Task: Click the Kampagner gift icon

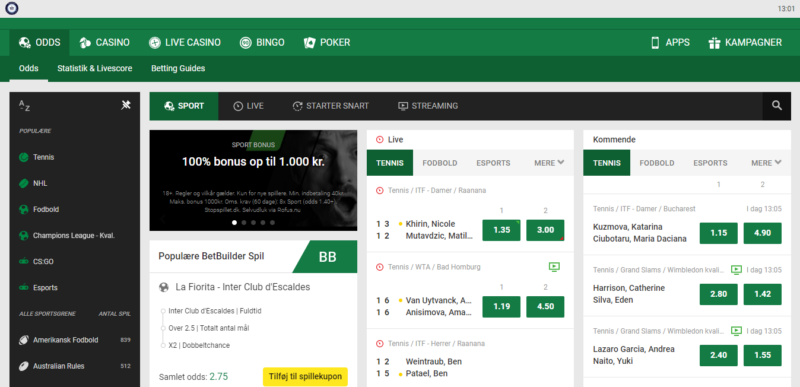Action: point(714,43)
